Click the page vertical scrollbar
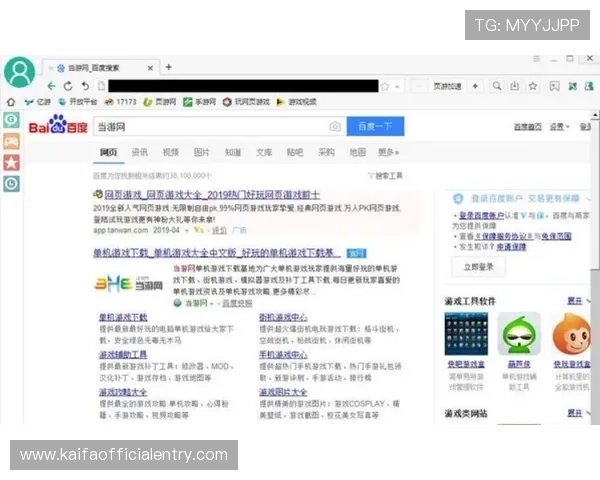This screenshot has width=600, height=480. click(x=596, y=268)
